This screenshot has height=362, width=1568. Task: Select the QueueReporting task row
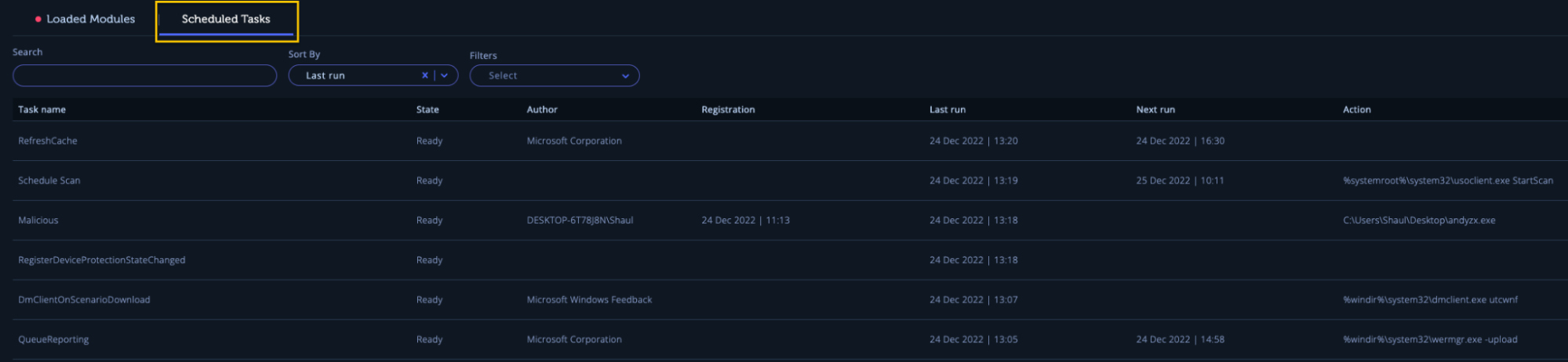pyautogui.click(x=53, y=340)
